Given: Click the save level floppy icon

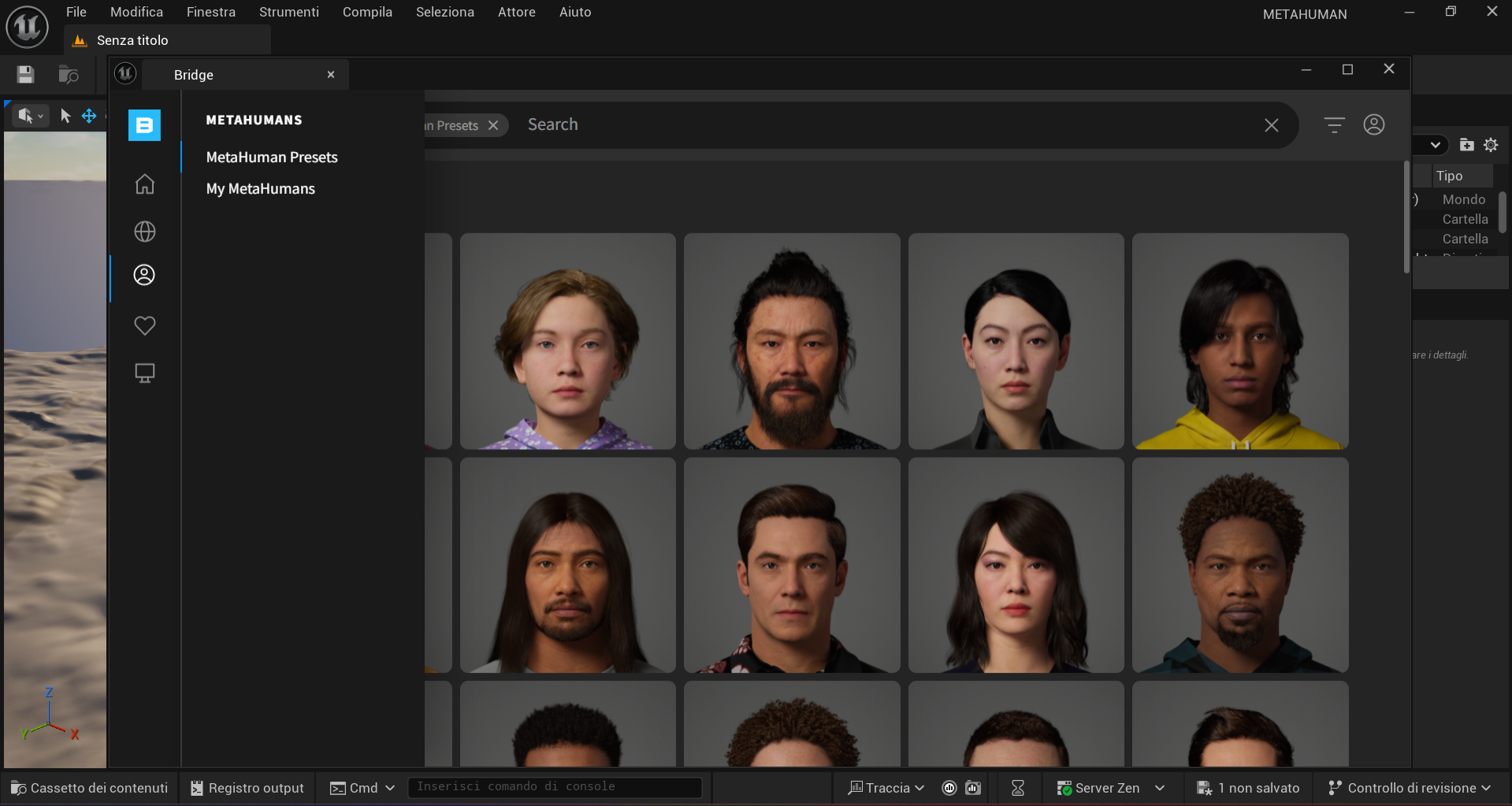Looking at the screenshot, I should 25,75.
